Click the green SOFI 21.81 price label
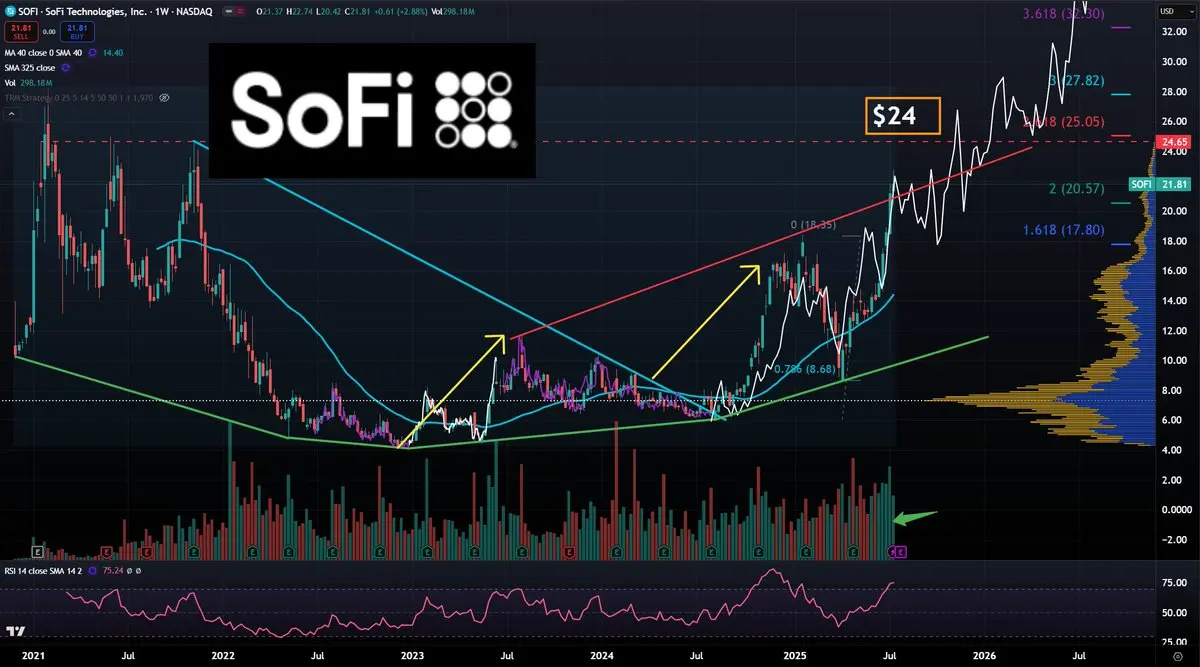 tap(1158, 184)
